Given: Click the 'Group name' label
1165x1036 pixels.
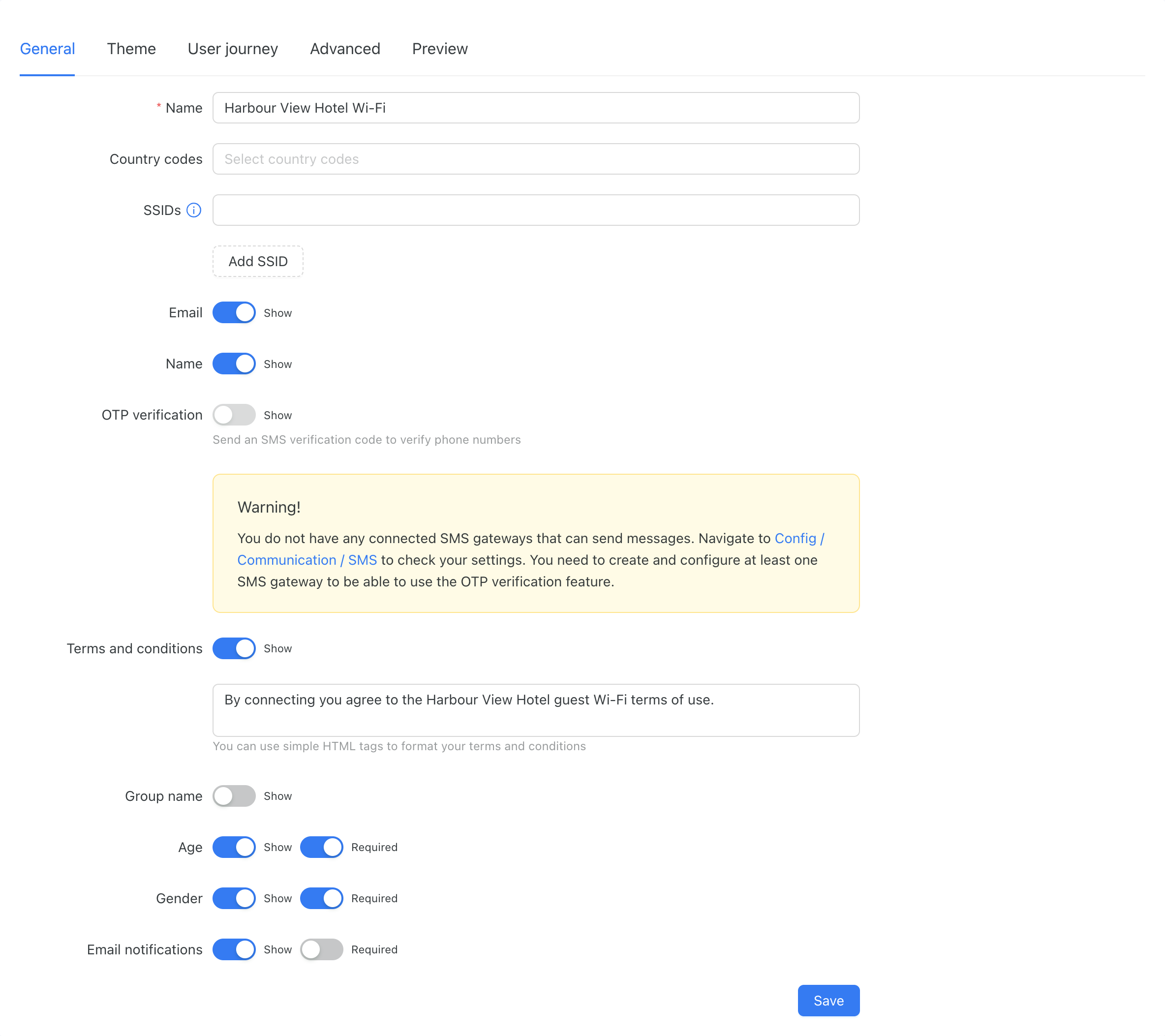Looking at the screenshot, I should coord(163,796).
